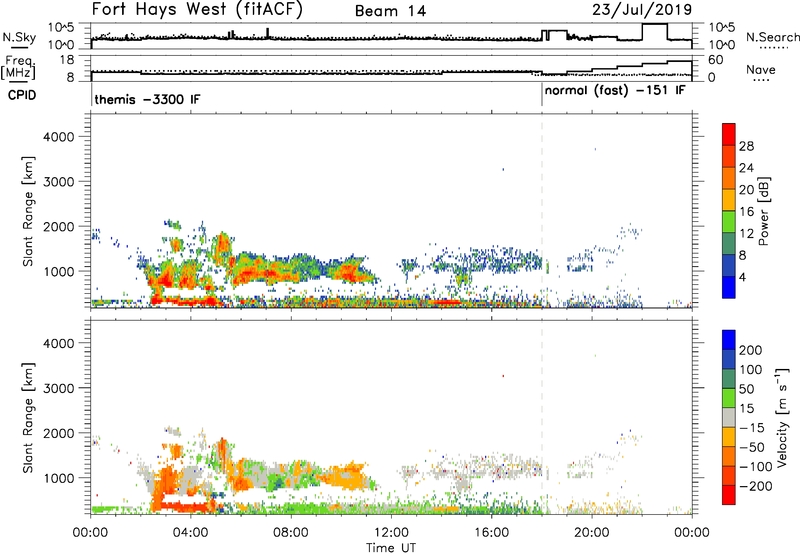Click the tall noise block near 22:00 in N.Sky panel

[654, 32]
